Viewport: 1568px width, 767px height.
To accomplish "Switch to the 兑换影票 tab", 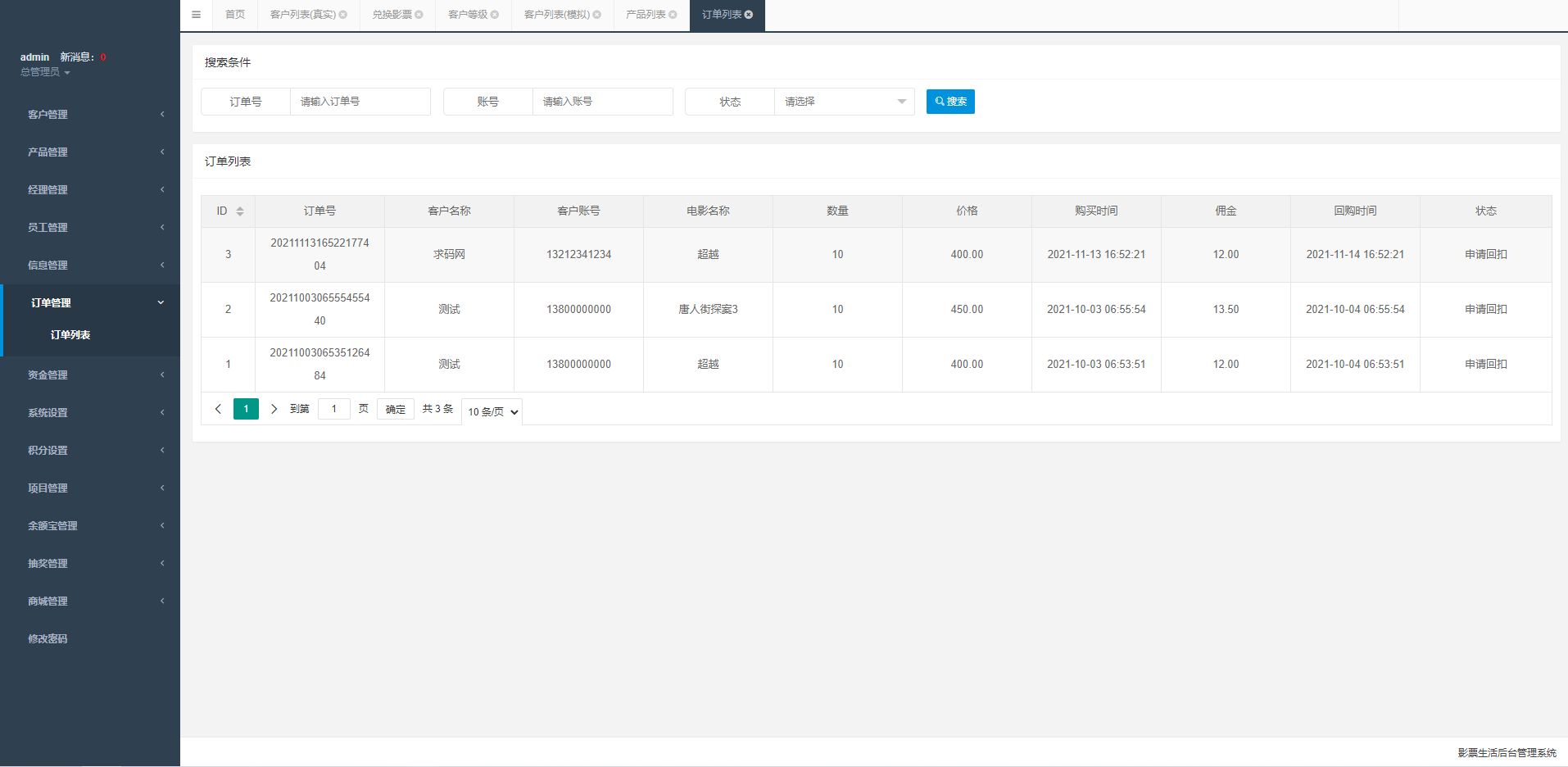I will click(x=392, y=15).
